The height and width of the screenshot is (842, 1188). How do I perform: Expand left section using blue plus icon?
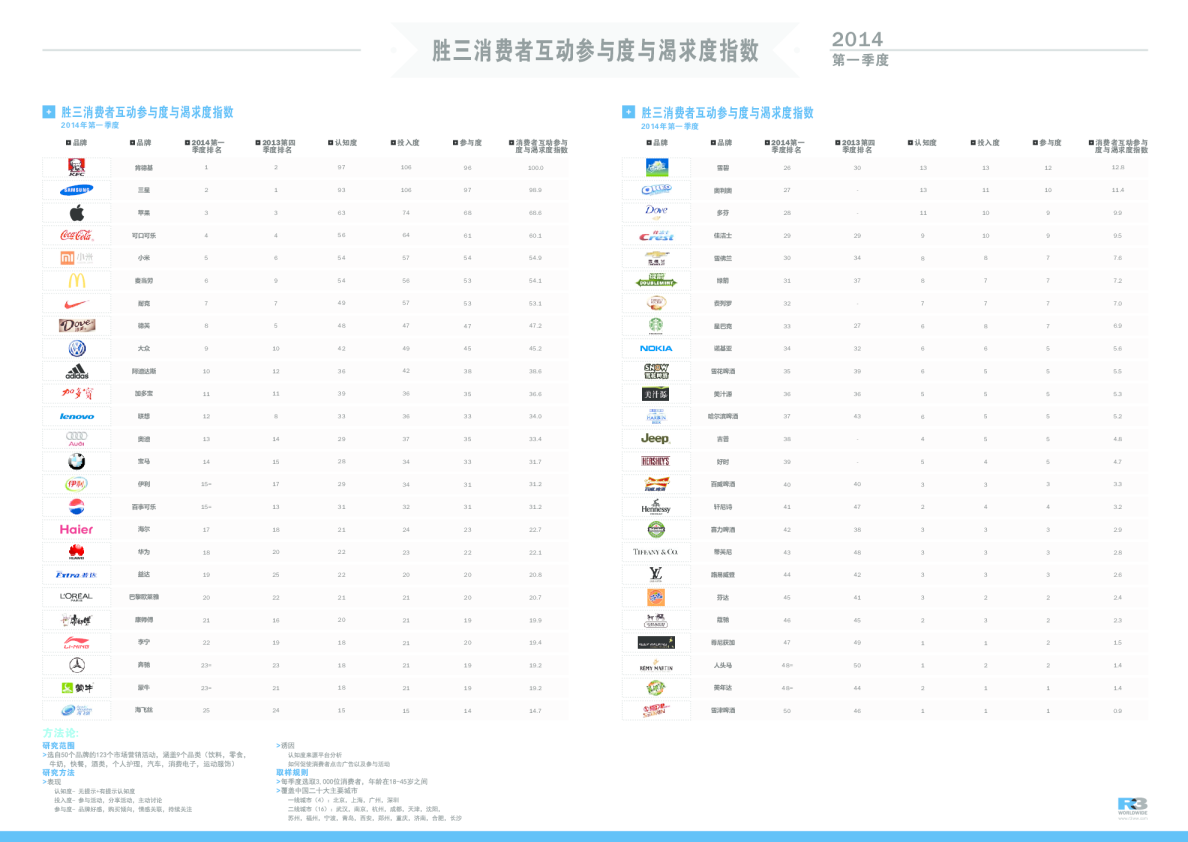pos(48,112)
